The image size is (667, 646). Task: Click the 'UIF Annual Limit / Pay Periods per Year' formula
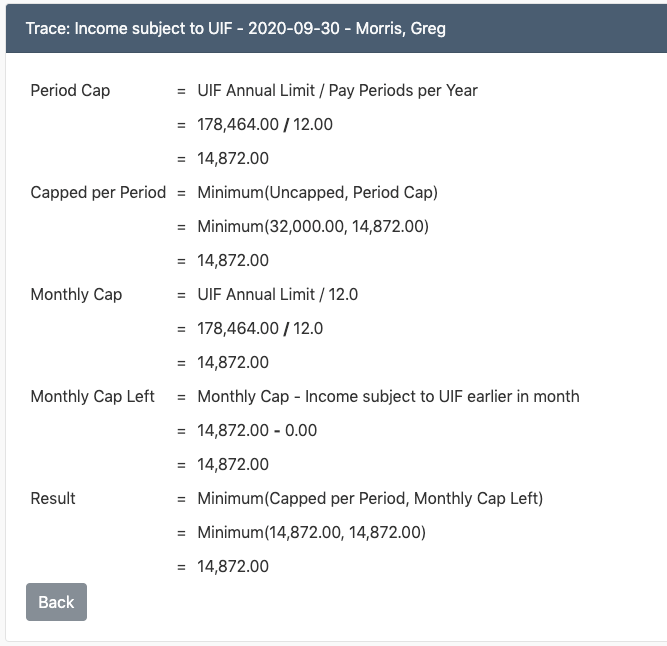(337, 90)
